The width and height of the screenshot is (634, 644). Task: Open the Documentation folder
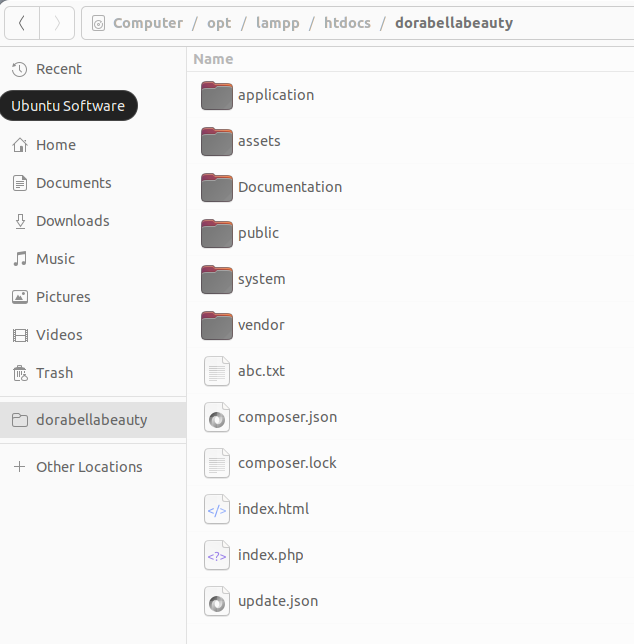click(289, 187)
